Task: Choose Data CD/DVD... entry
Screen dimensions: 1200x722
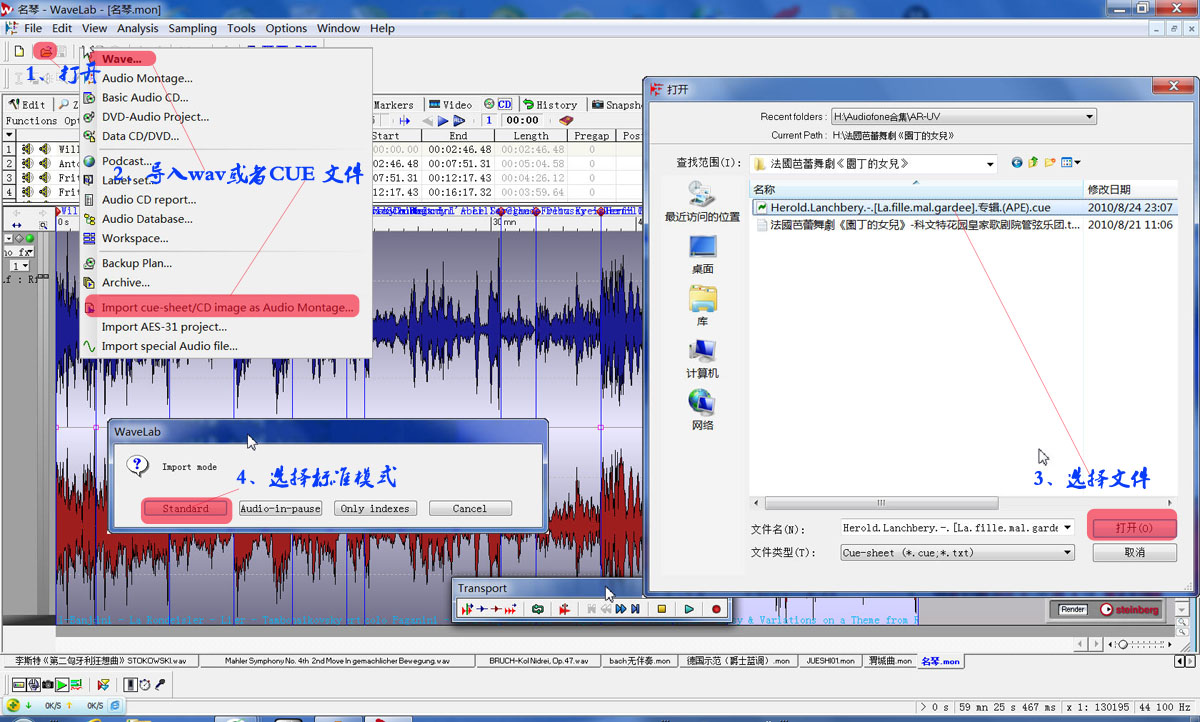Action: [x=140, y=136]
